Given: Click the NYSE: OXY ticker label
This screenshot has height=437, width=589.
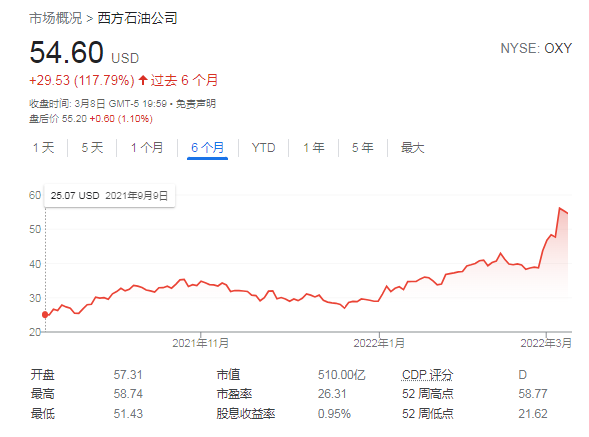Looking at the screenshot, I should [x=536, y=48].
